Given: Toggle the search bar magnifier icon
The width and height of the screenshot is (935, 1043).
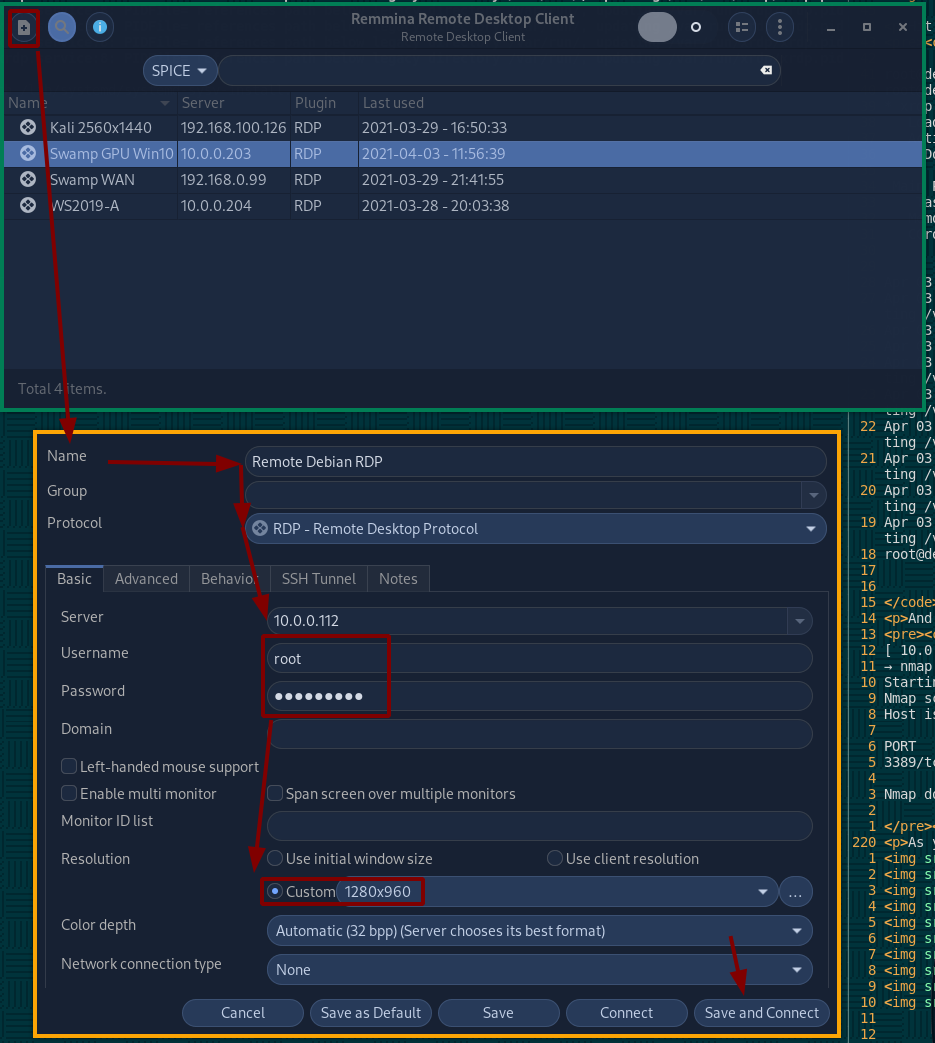Looking at the screenshot, I should pyautogui.click(x=62, y=27).
